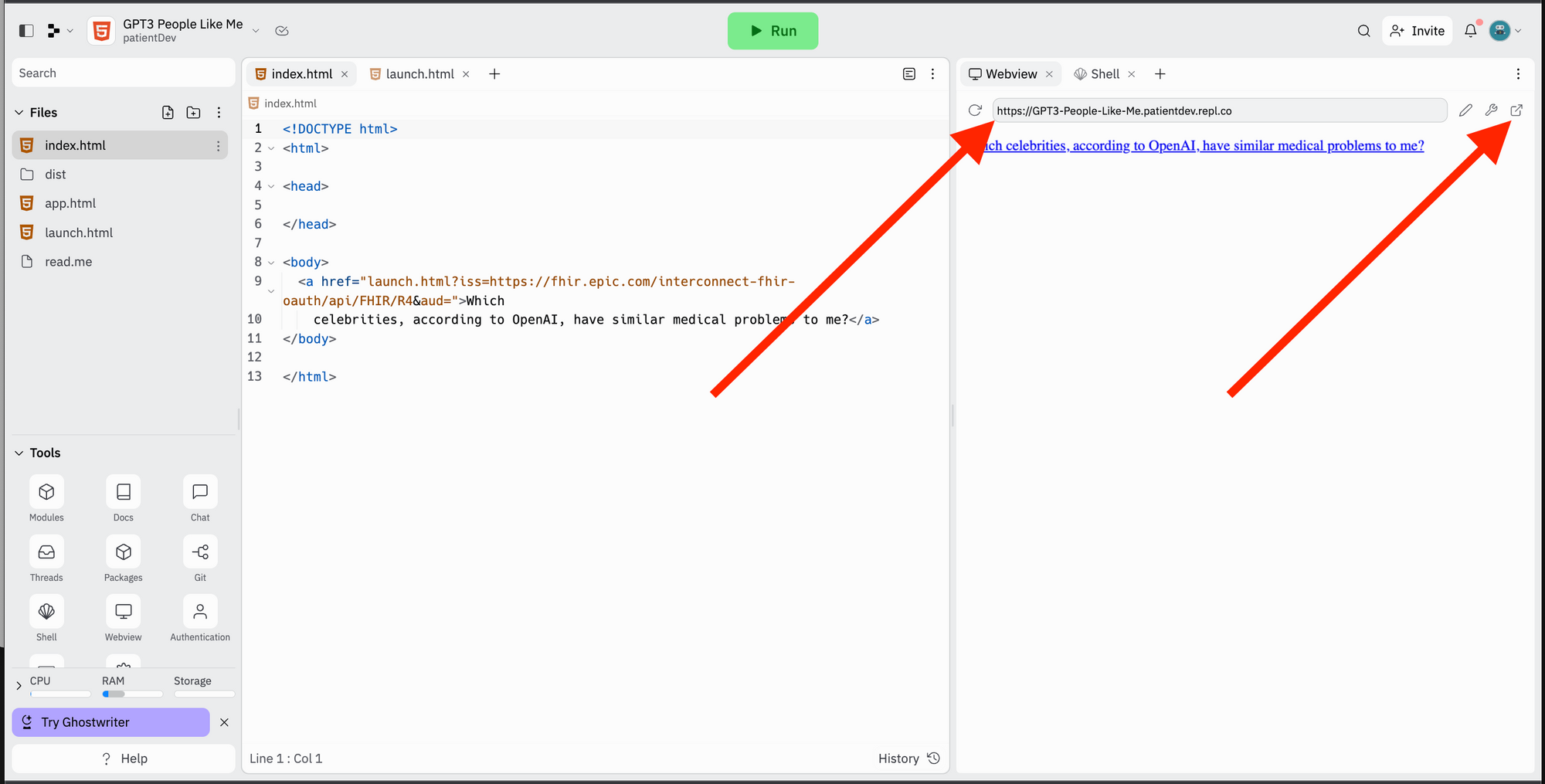Screen dimensions: 1545x784
Task: Switch to the Shell tab
Action: click(1096, 74)
